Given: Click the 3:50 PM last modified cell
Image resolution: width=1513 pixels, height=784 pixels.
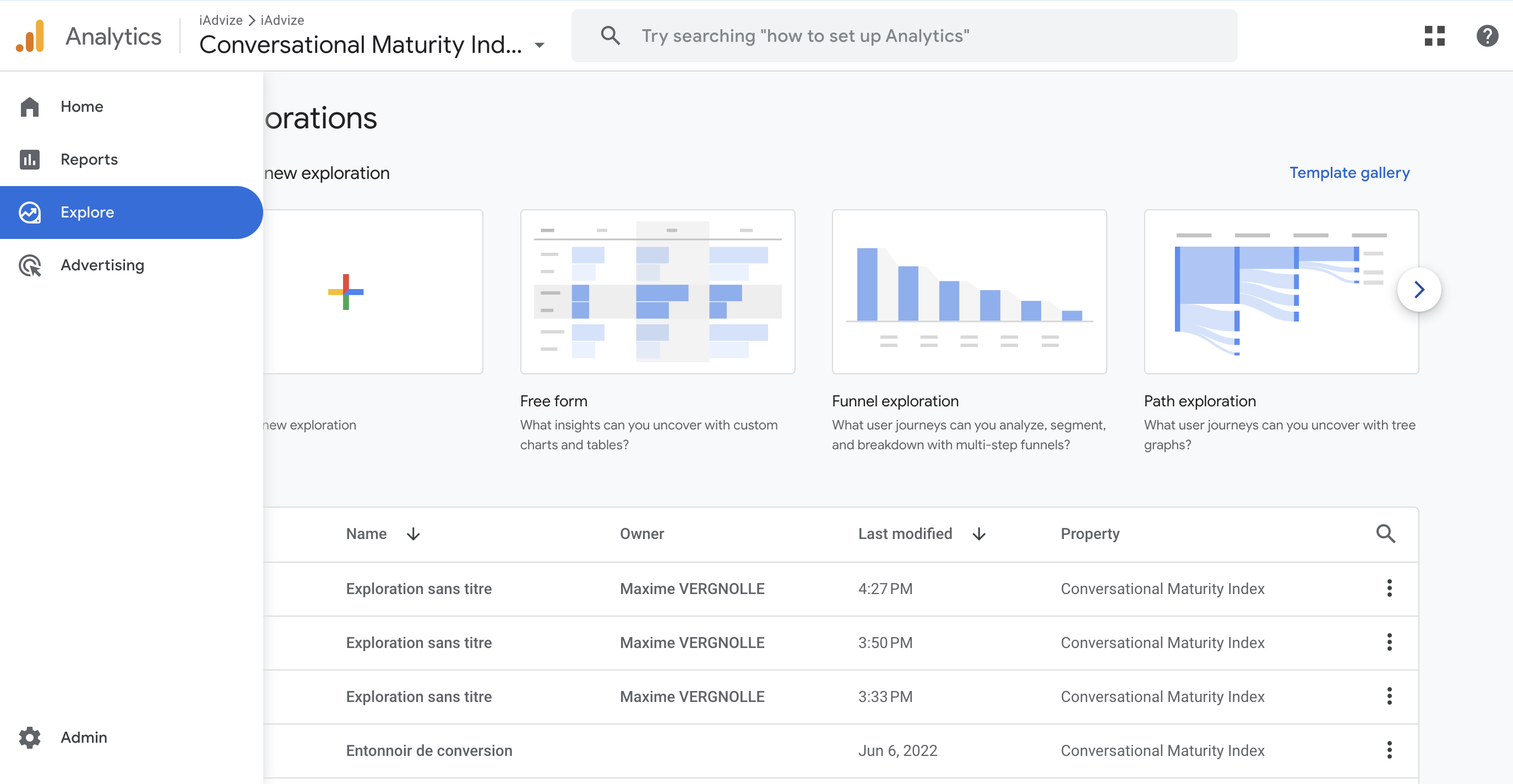Looking at the screenshot, I should [x=885, y=643].
